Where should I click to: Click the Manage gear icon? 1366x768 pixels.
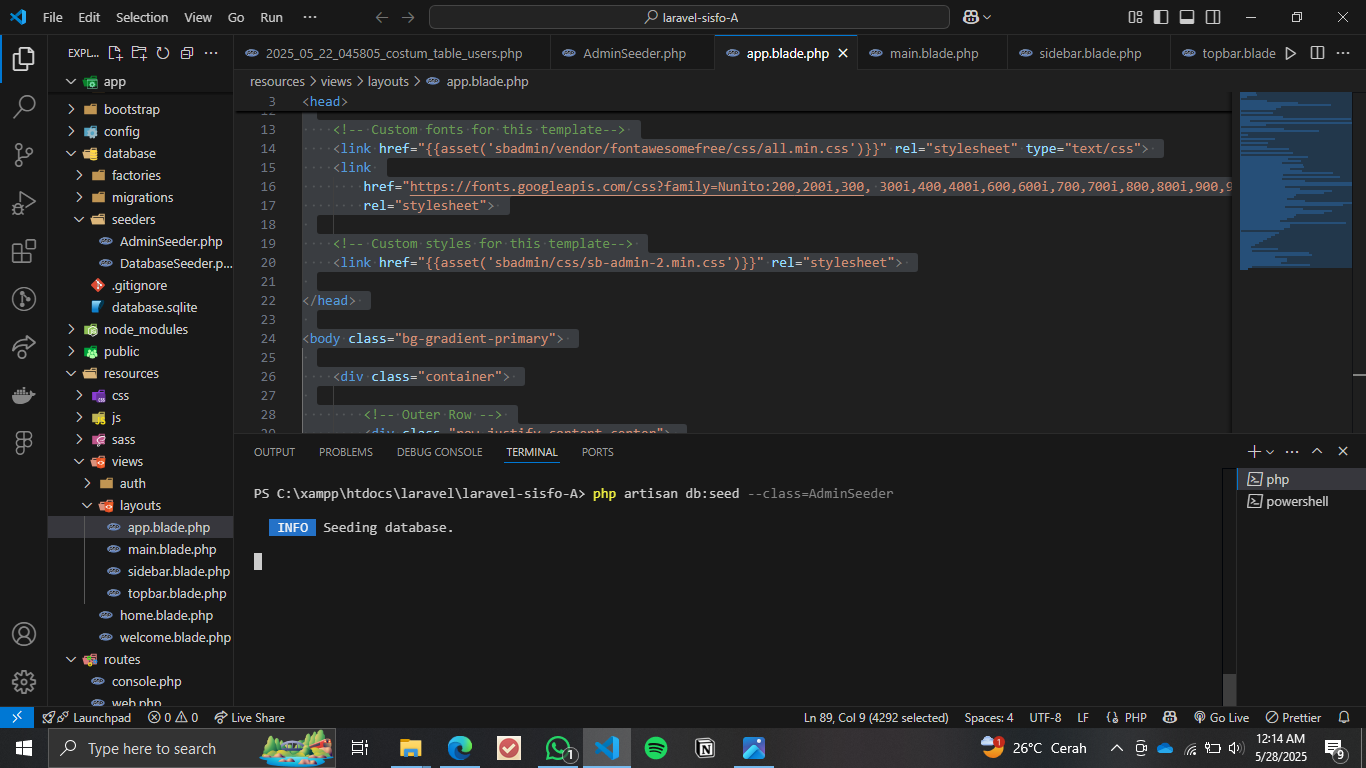tap(24, 682)
